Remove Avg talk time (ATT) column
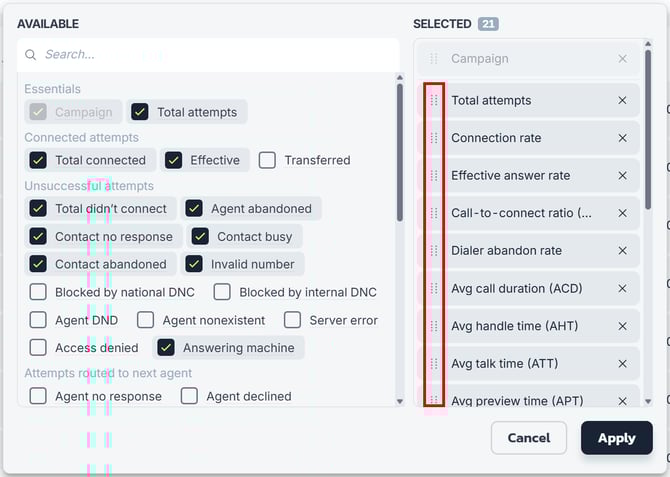 click(x=623, y=364)
